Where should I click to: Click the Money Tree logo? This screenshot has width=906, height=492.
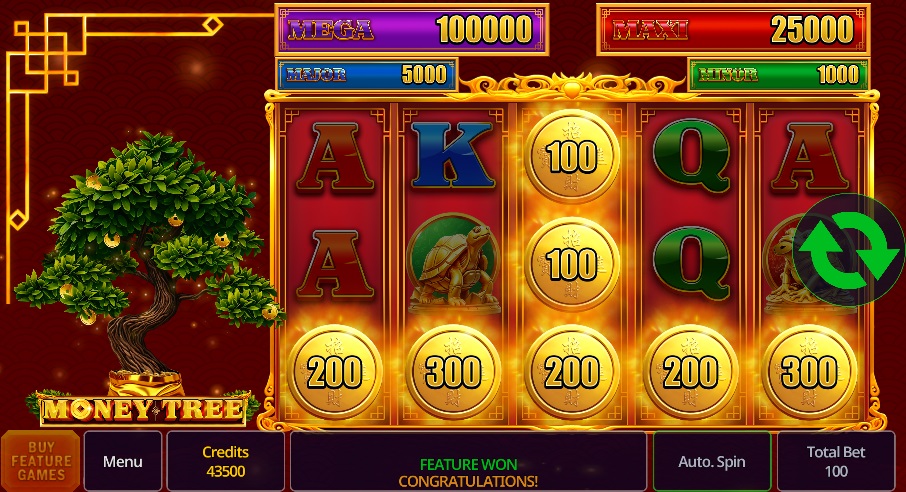pos(143,409)
